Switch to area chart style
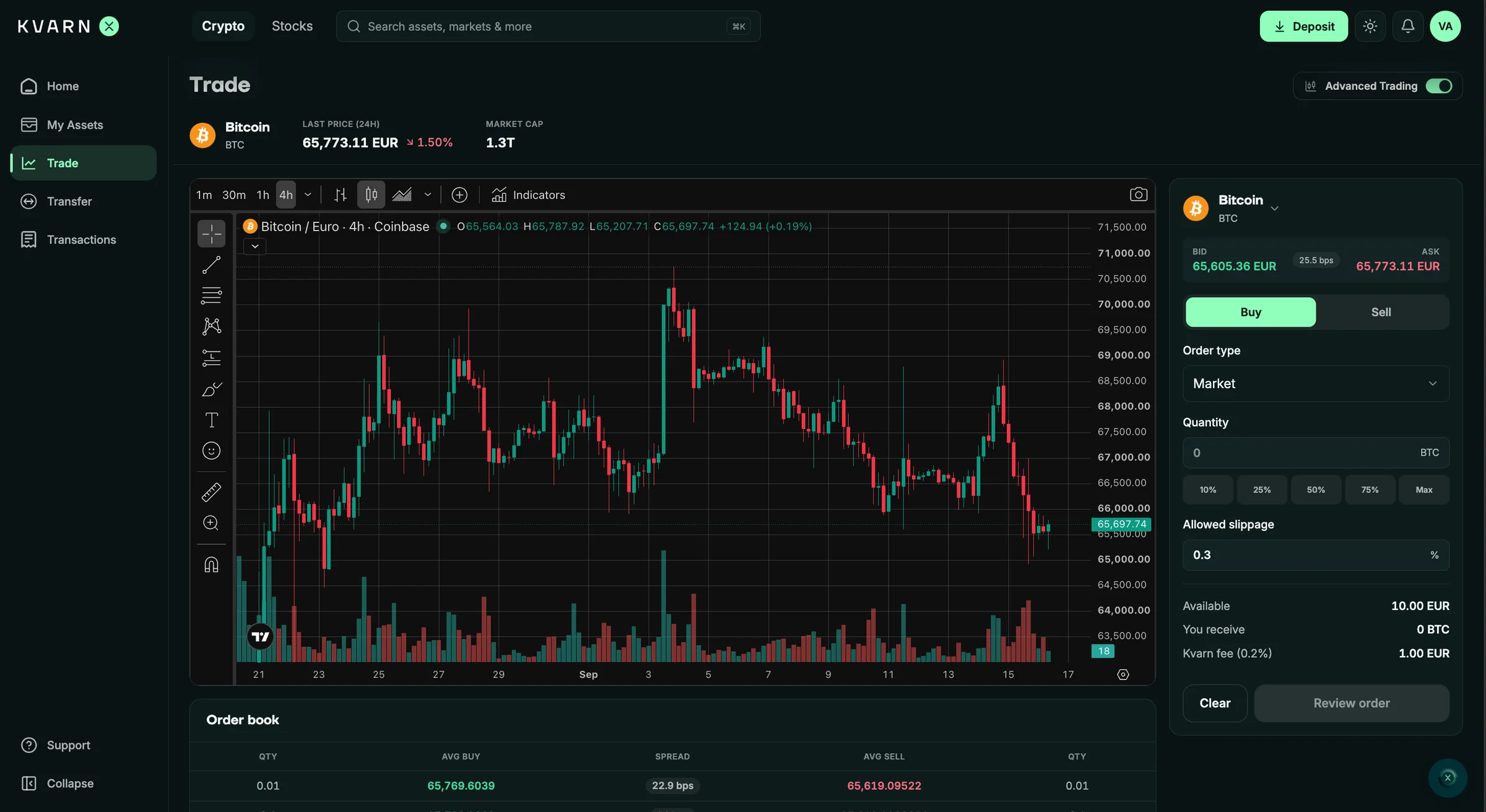 click(x=402, y=195)
